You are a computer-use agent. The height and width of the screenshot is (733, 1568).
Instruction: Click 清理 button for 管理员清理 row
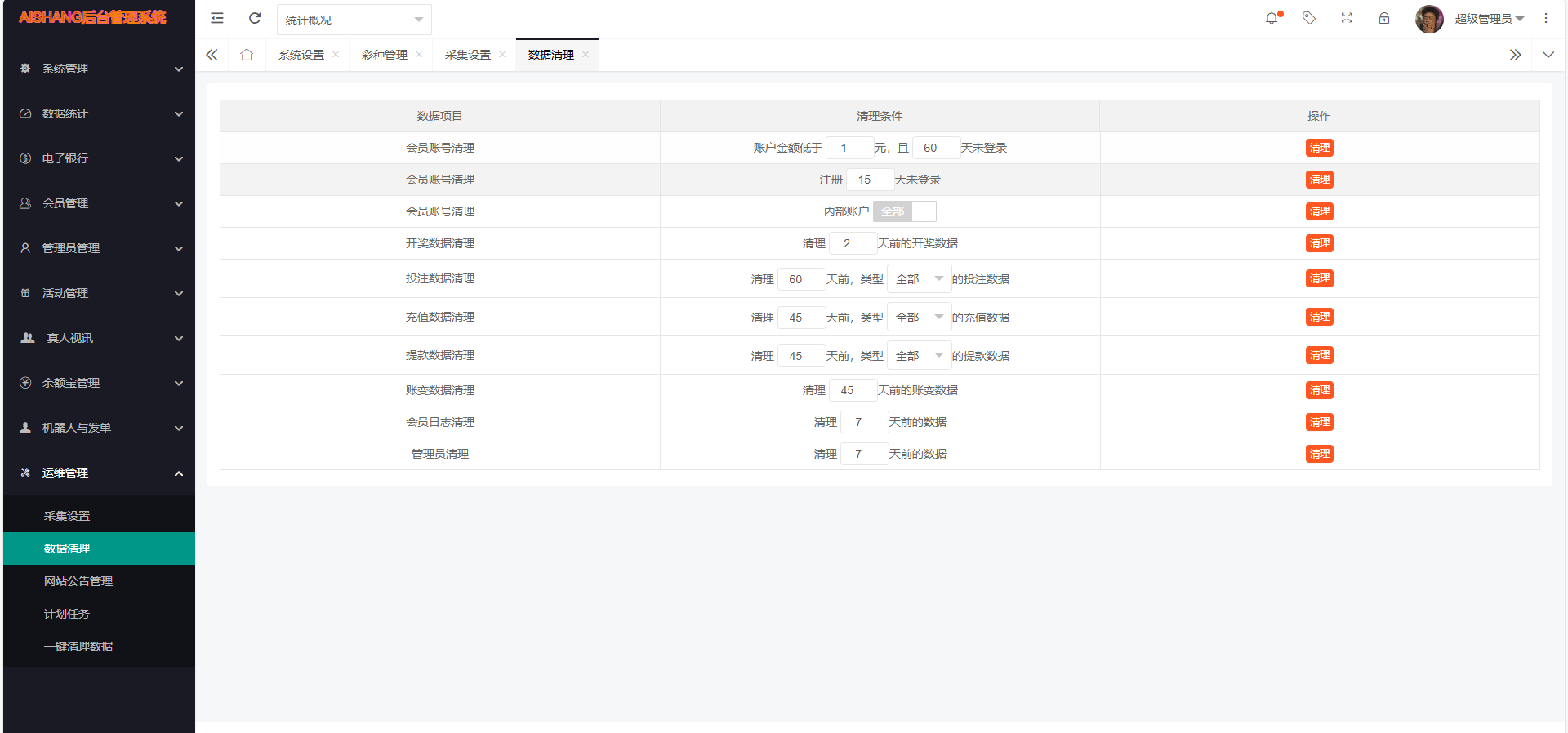pos(1319,454)
